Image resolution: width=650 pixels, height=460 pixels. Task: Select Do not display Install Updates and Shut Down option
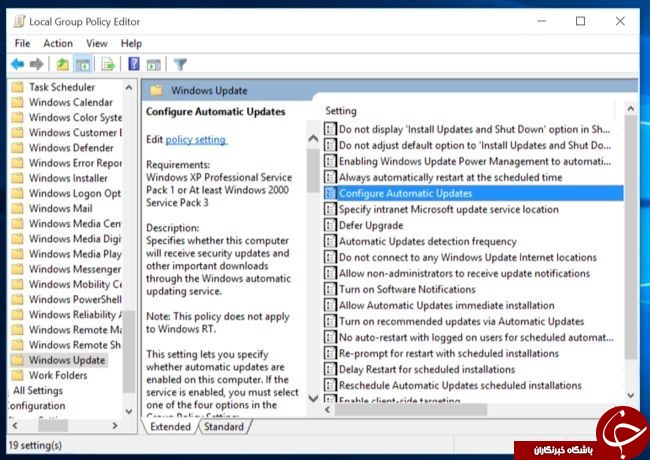474,129
